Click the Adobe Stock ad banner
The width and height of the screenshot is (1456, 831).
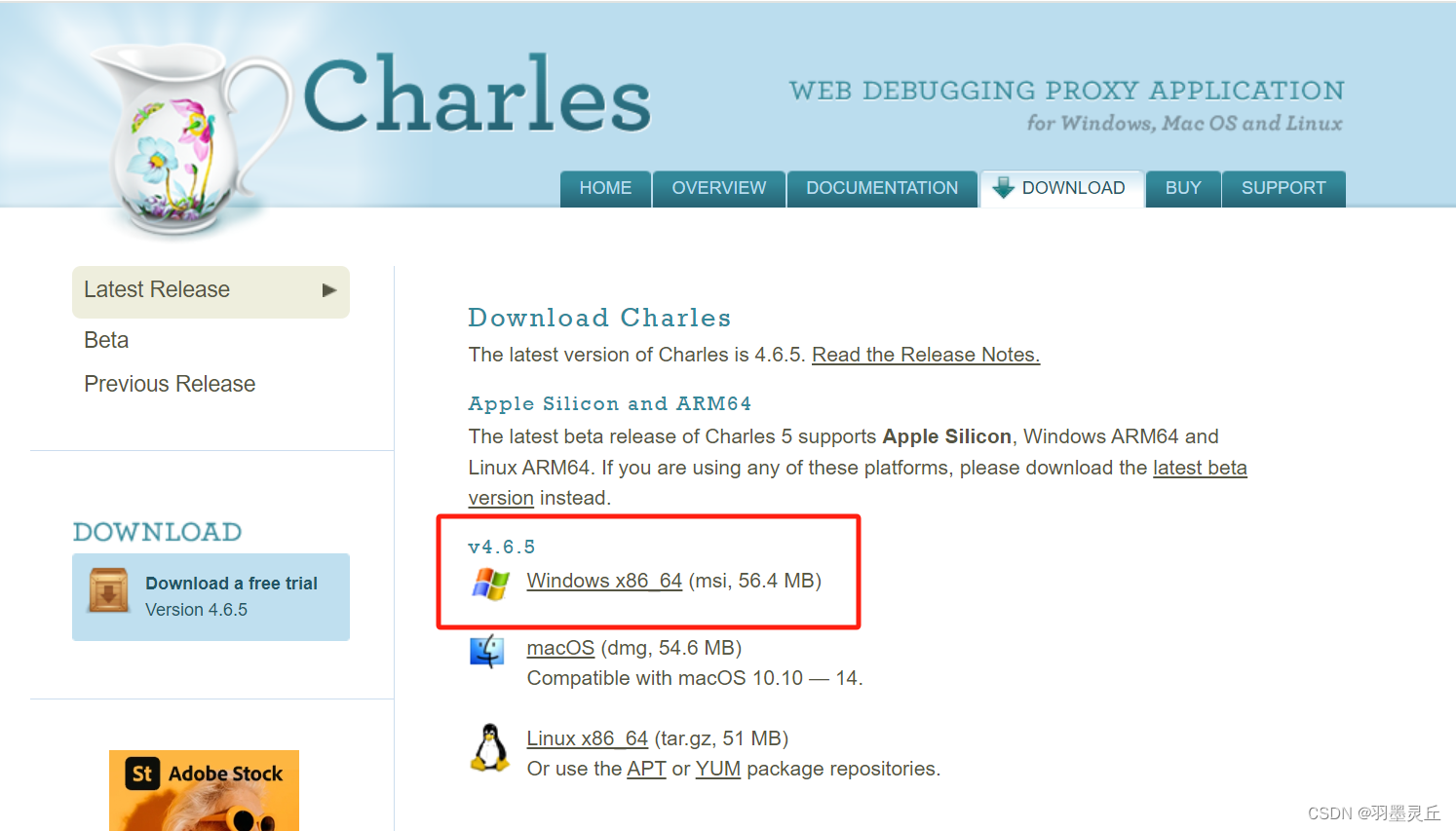pos(204,790)
